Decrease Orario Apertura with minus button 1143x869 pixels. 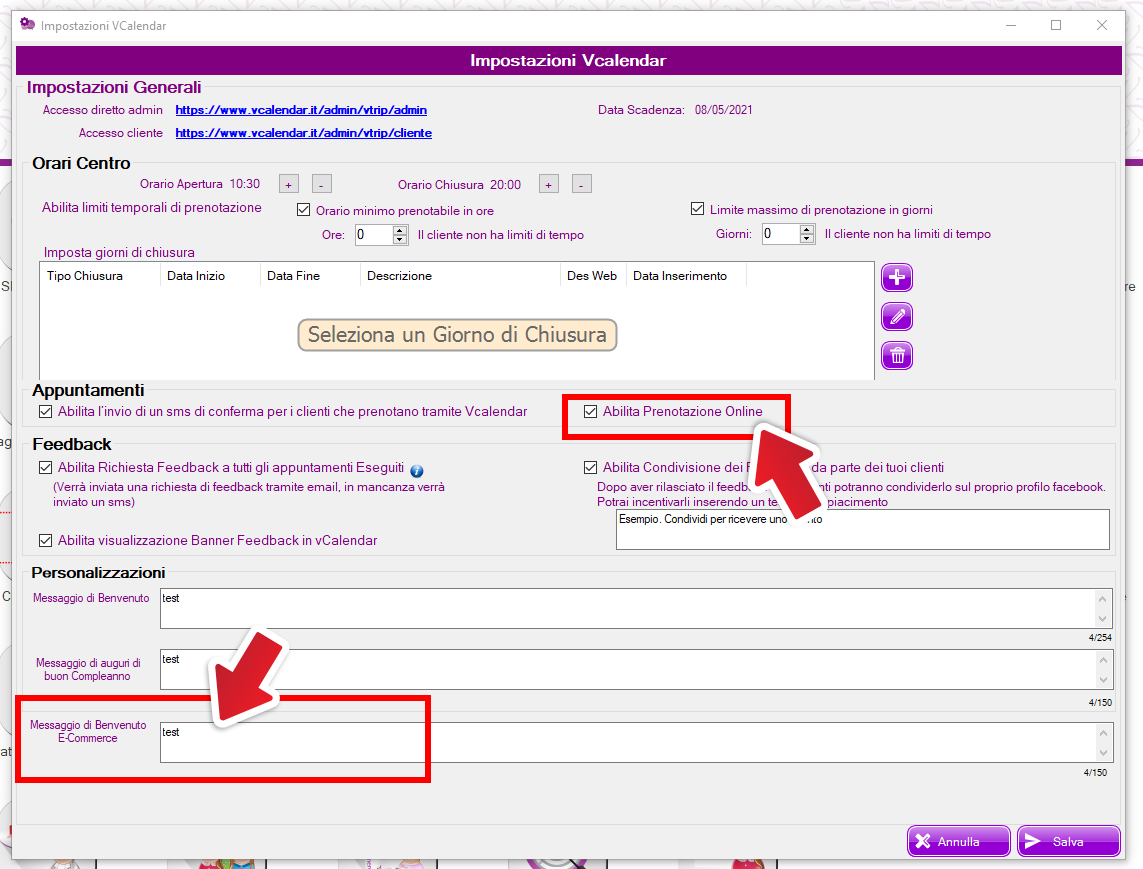[x=321, y=184]
